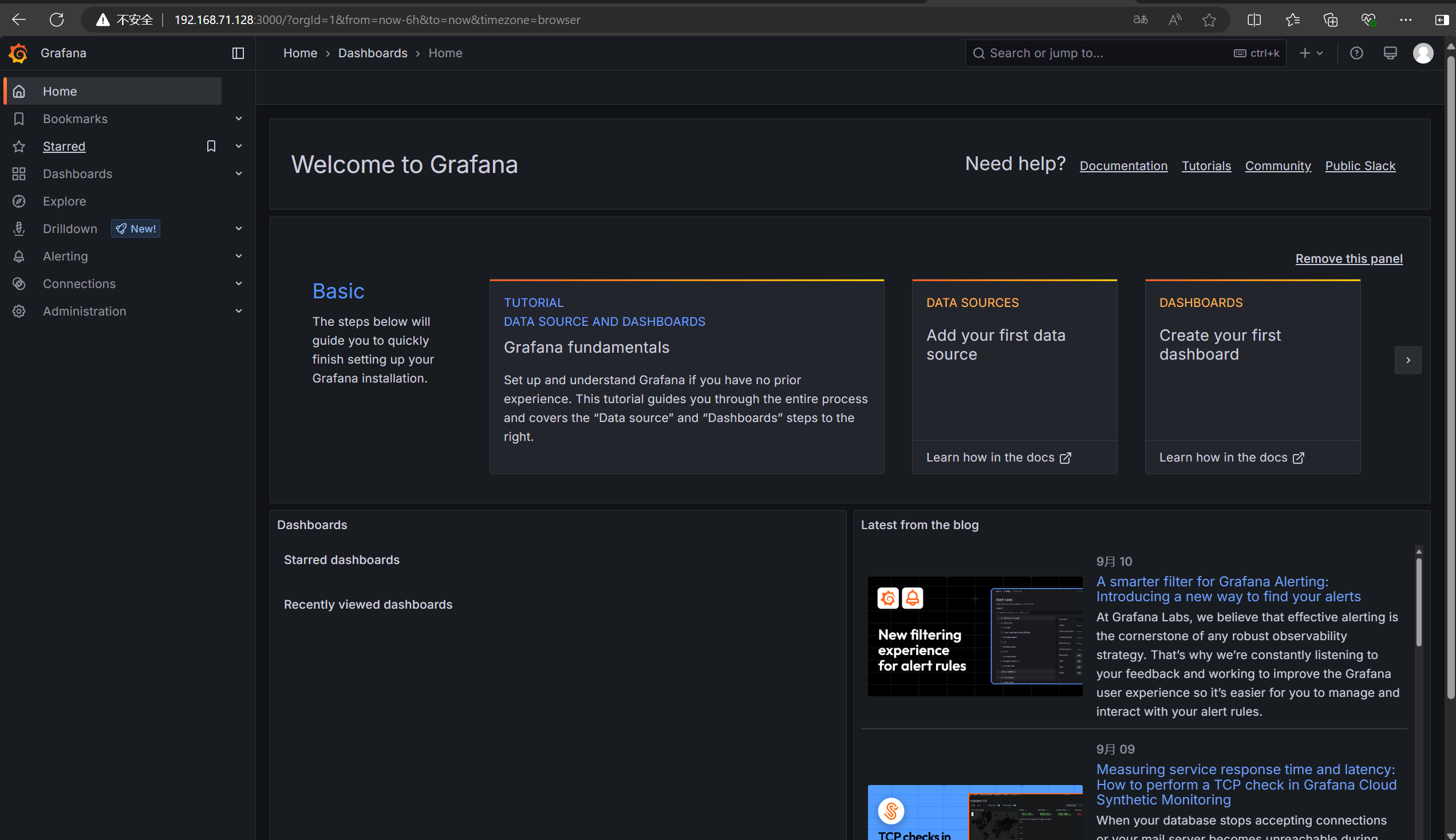
Task: Click Home in the breadcrumb
Action: (x=300, y=53)
